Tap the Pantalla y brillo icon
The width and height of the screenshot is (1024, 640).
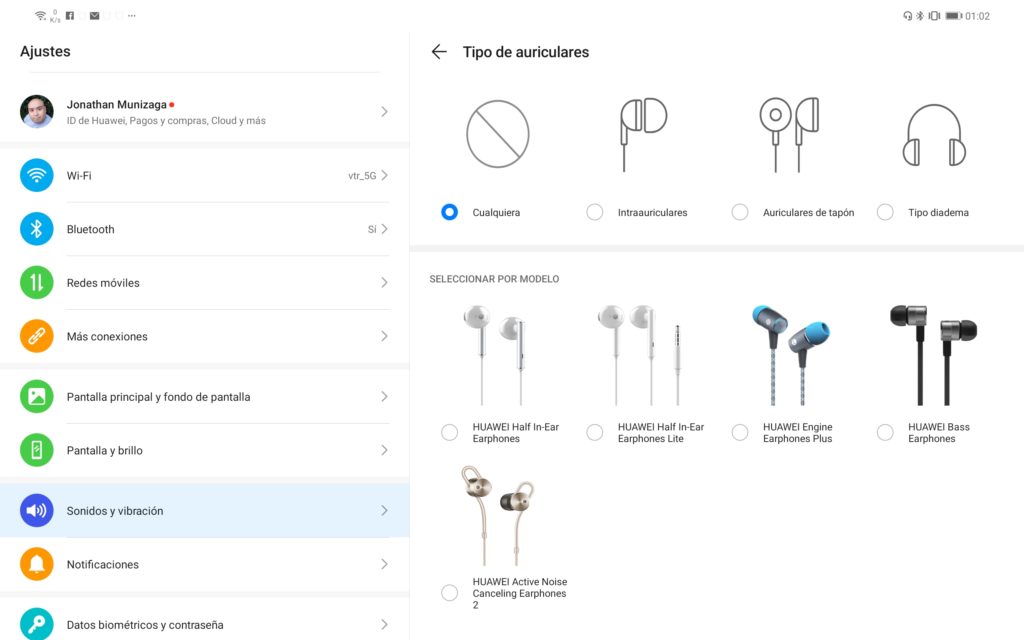[37, 450]
